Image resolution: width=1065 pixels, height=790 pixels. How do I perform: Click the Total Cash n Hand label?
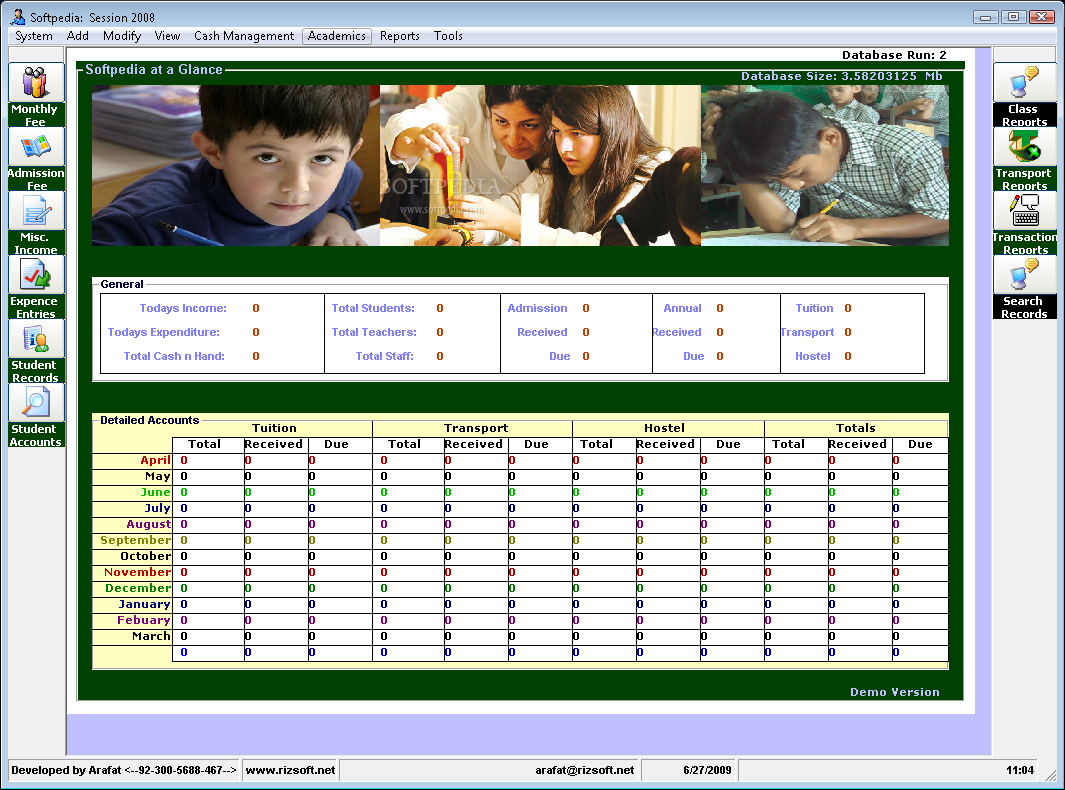pyautogui.click(x=174, y=356)
